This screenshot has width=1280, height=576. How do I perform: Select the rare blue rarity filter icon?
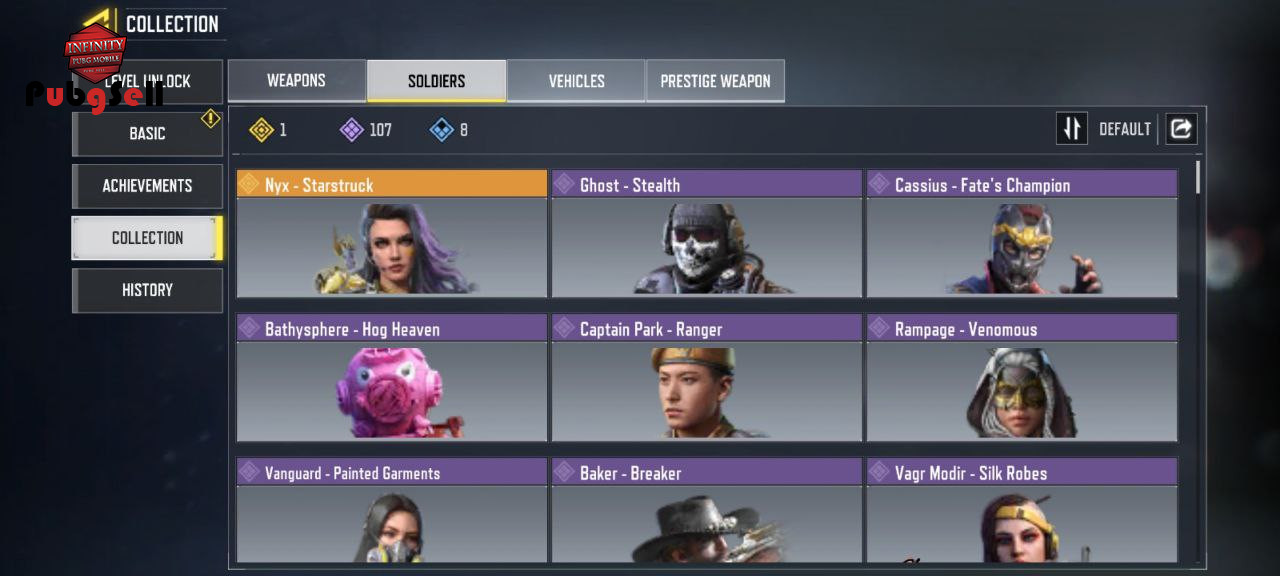click(x=441, y=130)
